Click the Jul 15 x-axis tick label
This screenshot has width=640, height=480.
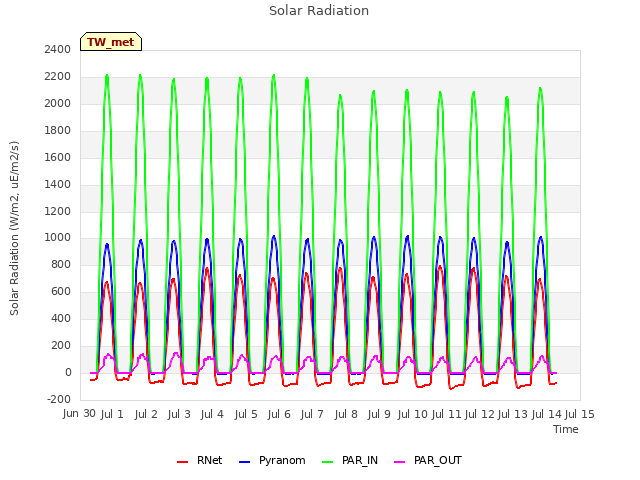coord(580,414)
